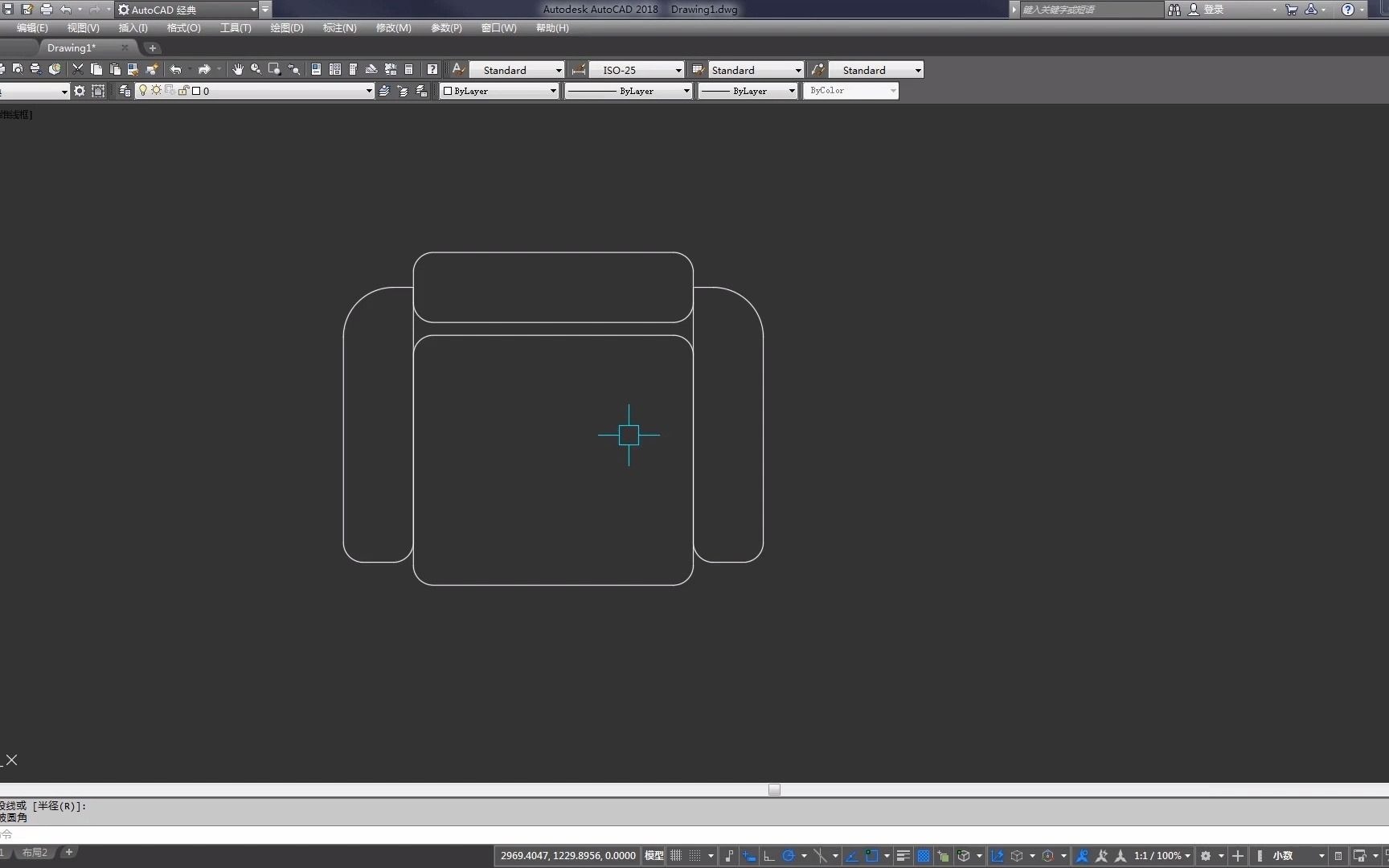
Task: Toggle transparency display in status bar
Action: pos(924,856)
